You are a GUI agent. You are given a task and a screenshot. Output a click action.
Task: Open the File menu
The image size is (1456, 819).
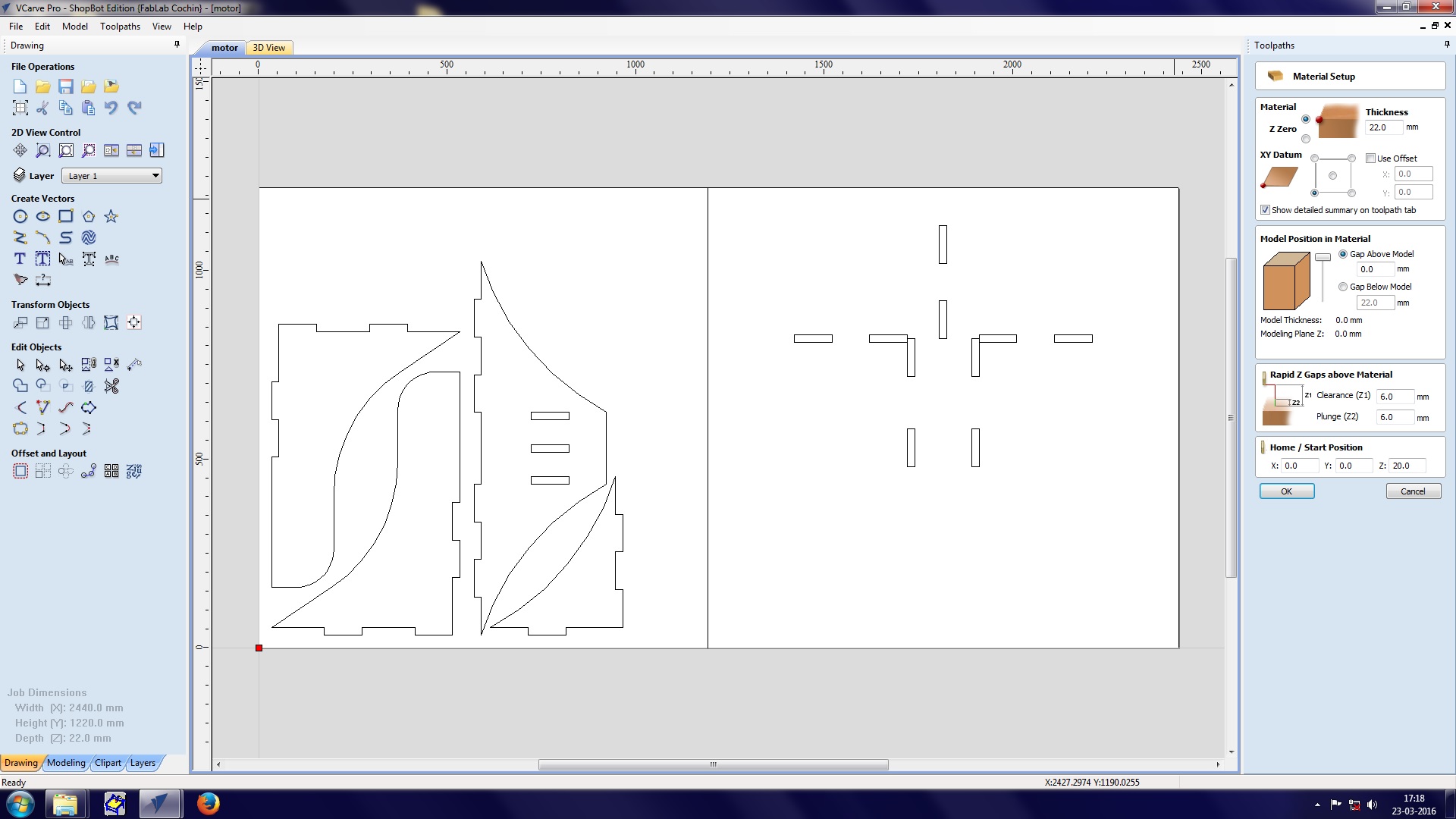click(16, 26)
